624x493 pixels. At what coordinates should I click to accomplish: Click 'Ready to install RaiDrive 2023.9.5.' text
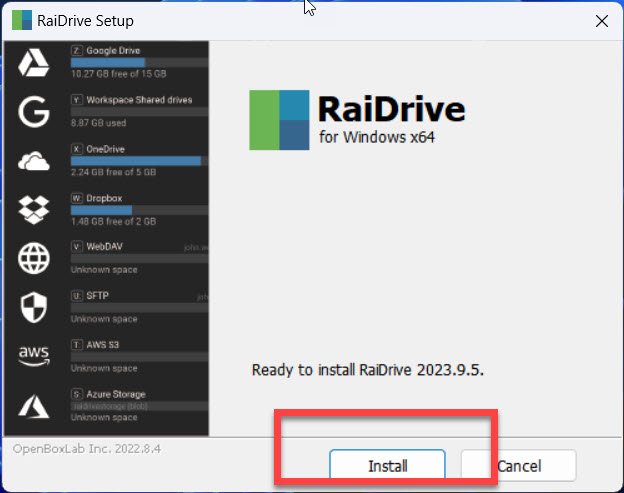(368, 370)
